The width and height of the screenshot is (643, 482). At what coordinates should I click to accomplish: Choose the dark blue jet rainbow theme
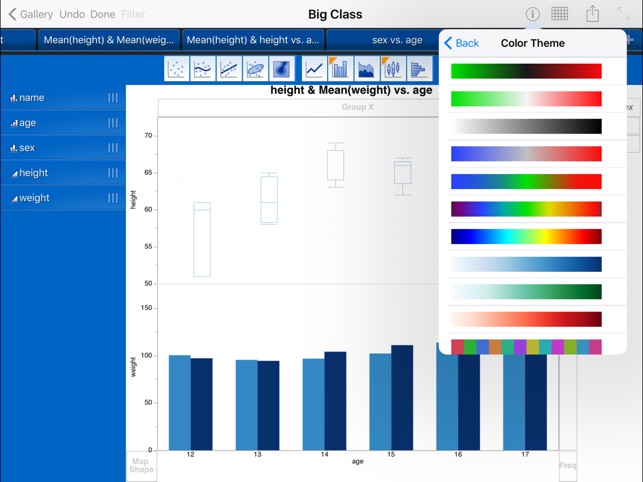526,237
